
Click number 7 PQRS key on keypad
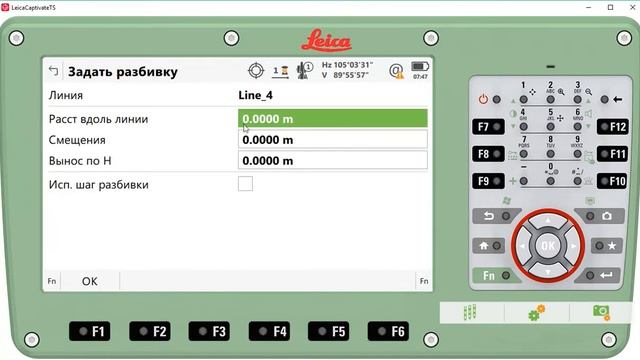click(x=524, y=154)
